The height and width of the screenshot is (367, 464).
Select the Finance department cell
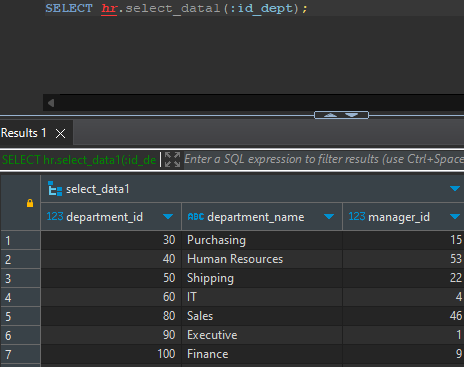262,354
